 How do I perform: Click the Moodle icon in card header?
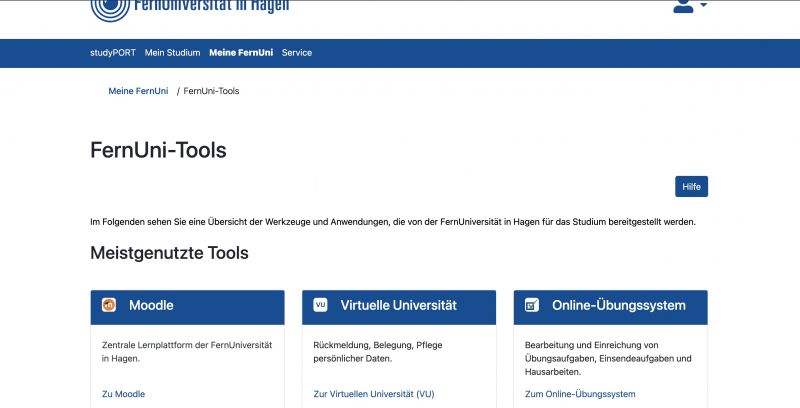click(x=109, y=305)
